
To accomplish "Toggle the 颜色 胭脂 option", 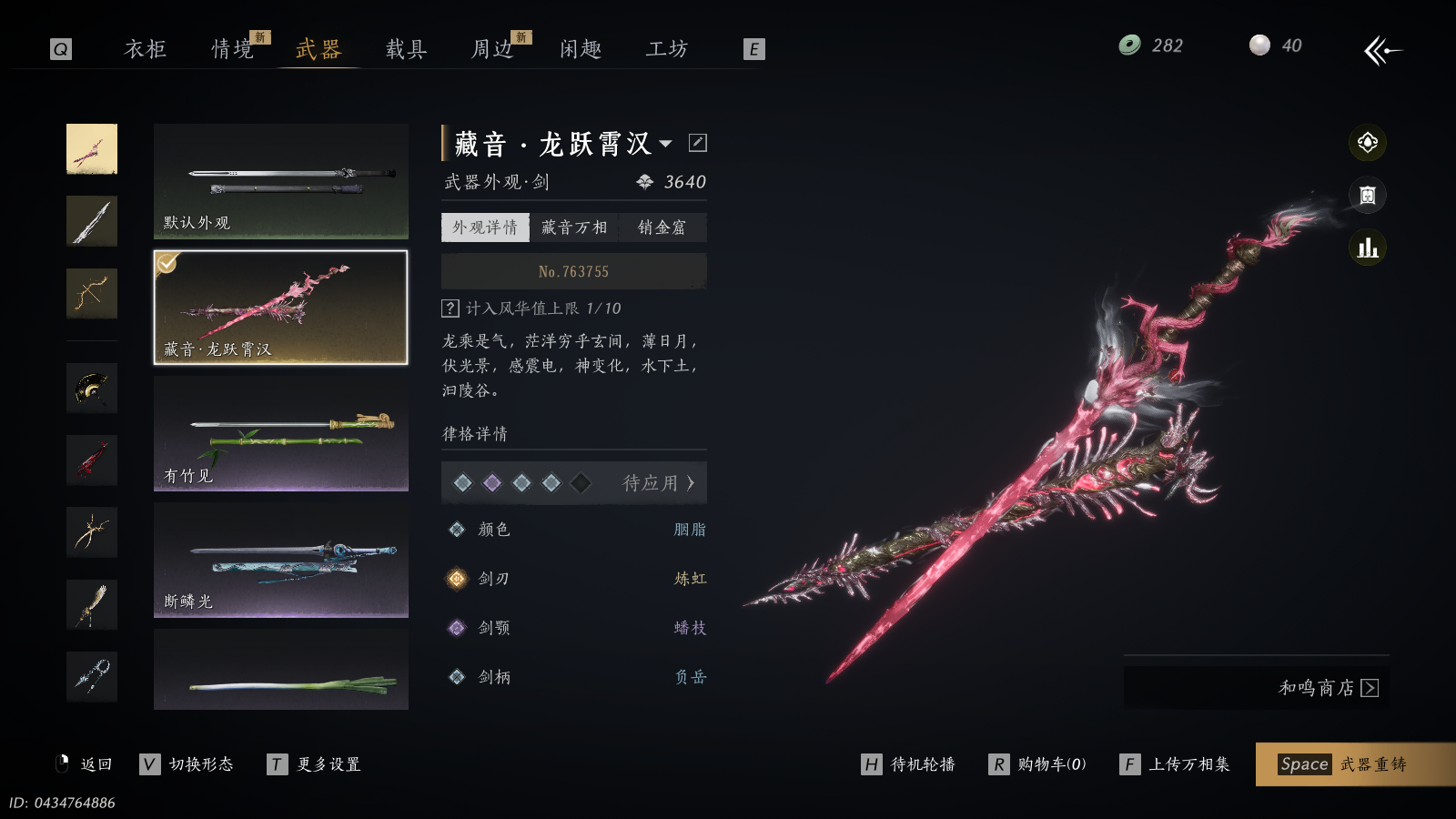I will pyautogui.click(x=574, y=530).
